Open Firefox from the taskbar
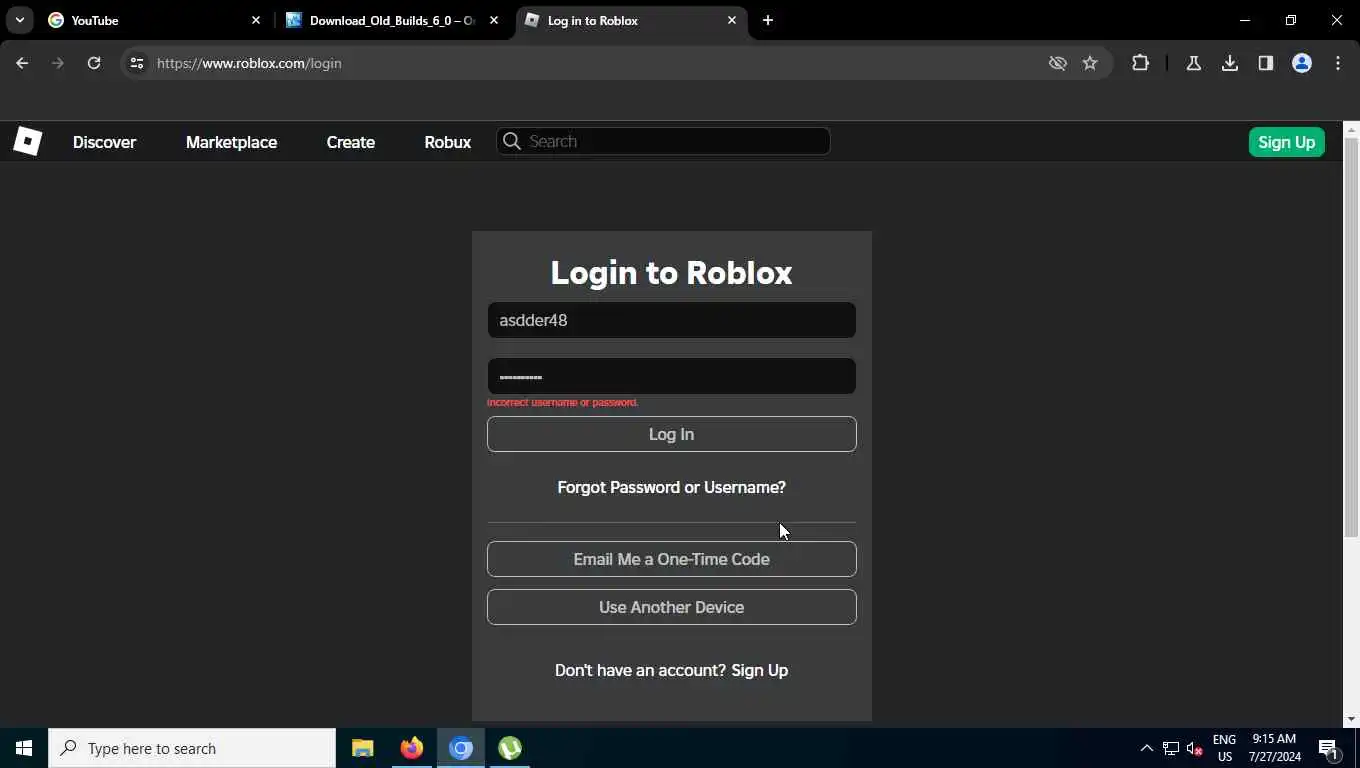 click(411, 748)
